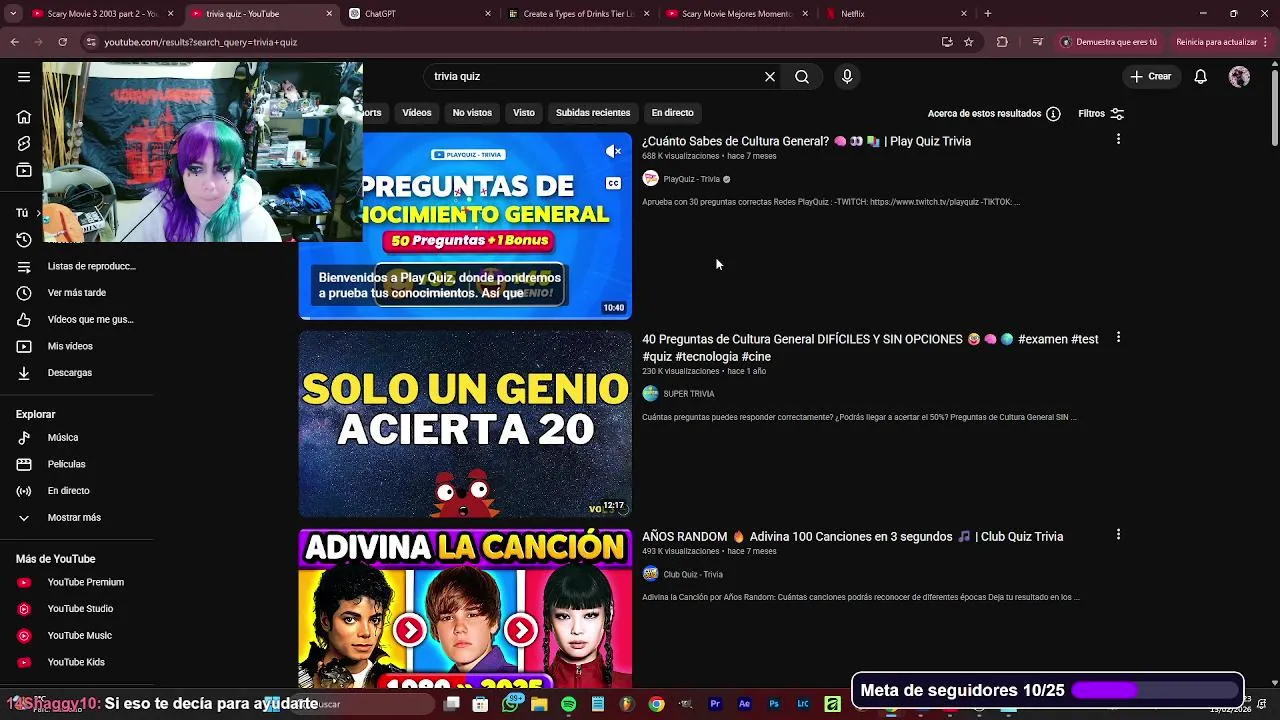The height and width of the screenshot is (720, 1280).
Task: Open Photoshop from the taskbar
Action: click(x=773, y=704)
